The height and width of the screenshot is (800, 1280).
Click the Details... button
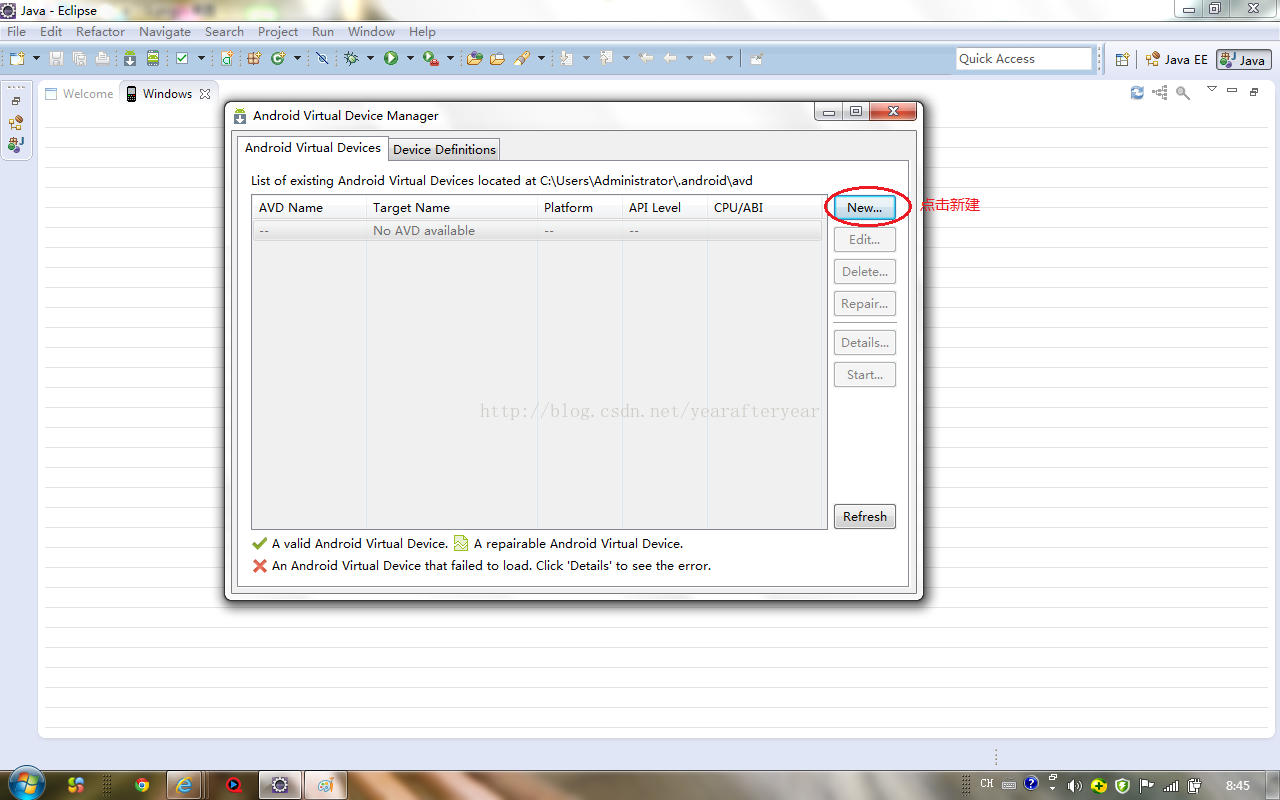tap(865, 343)
